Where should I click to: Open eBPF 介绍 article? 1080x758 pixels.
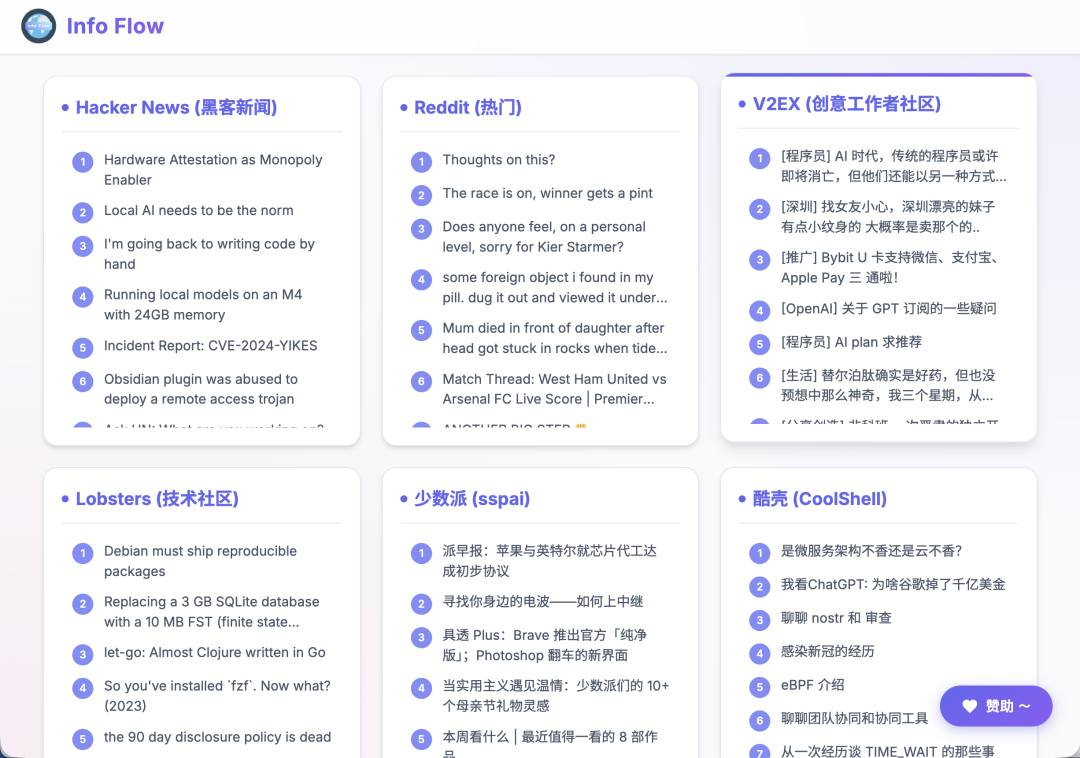pos(813,685)
